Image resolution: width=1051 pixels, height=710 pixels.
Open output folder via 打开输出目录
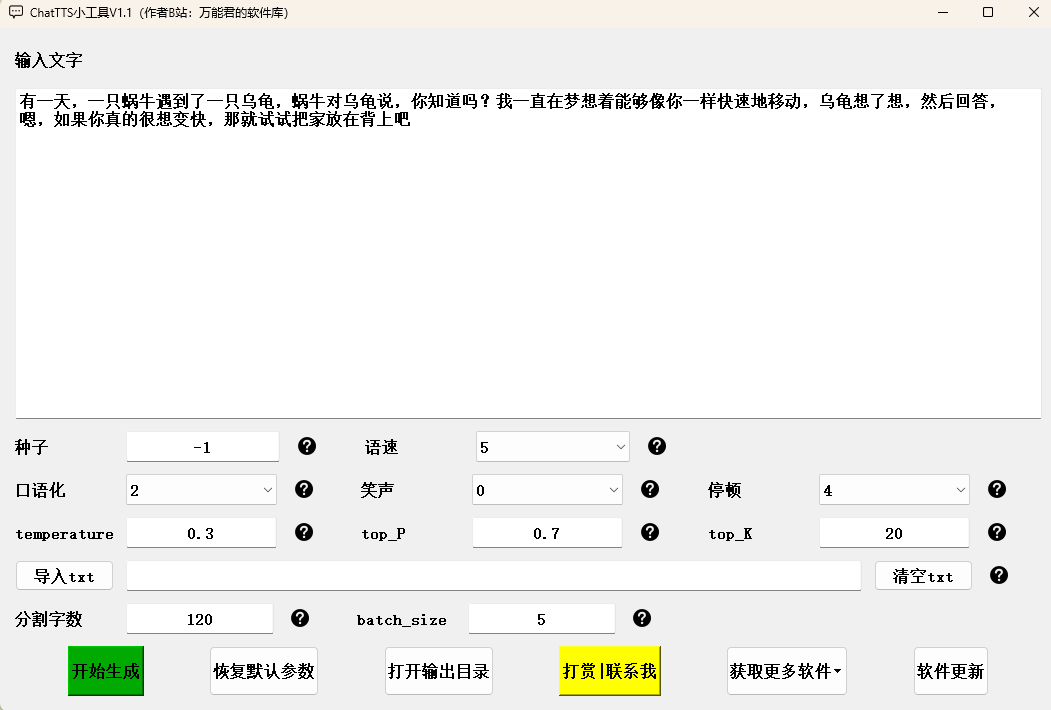coord(439,671)
